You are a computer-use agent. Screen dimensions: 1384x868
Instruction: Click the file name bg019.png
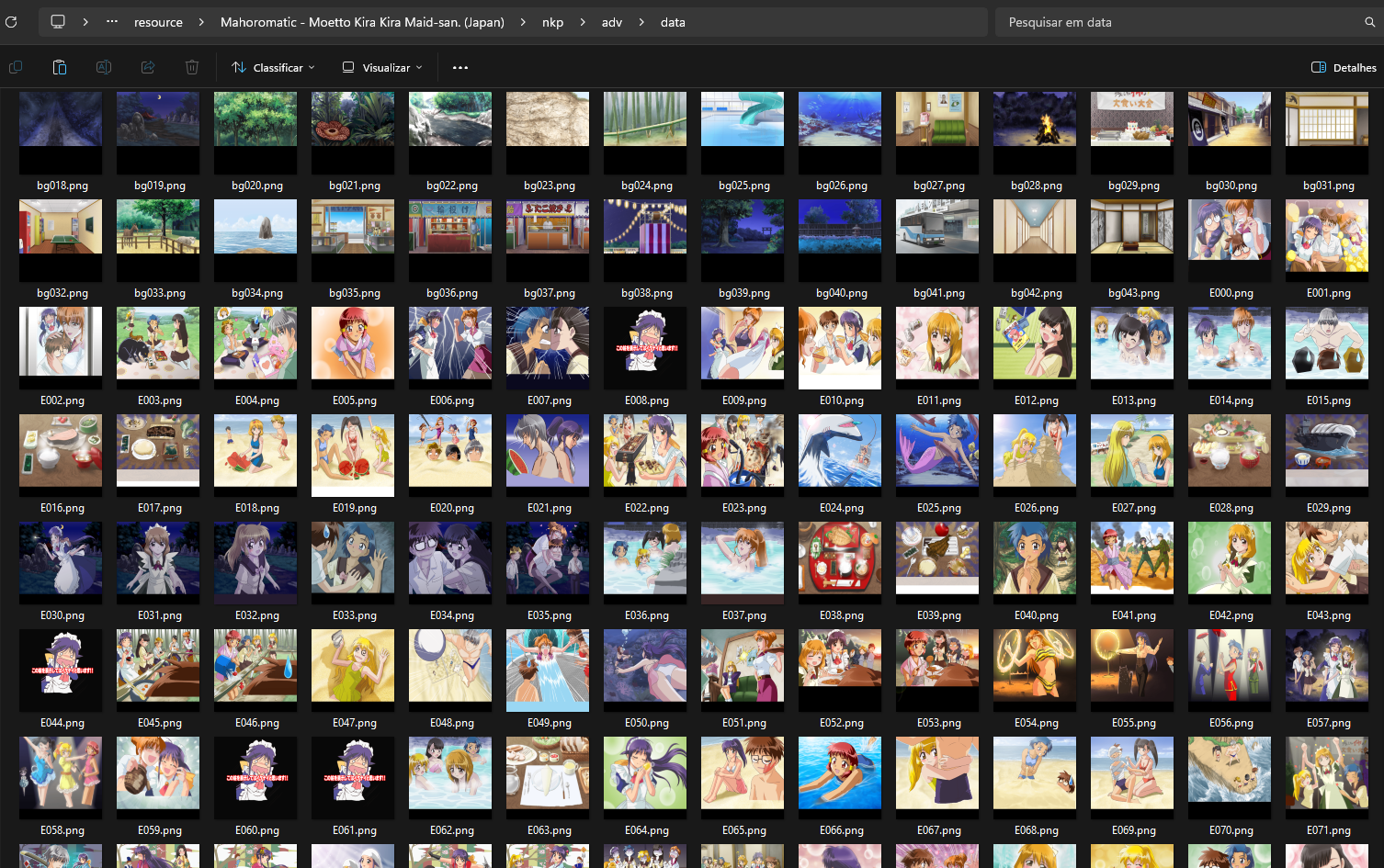tap(160, 186)
